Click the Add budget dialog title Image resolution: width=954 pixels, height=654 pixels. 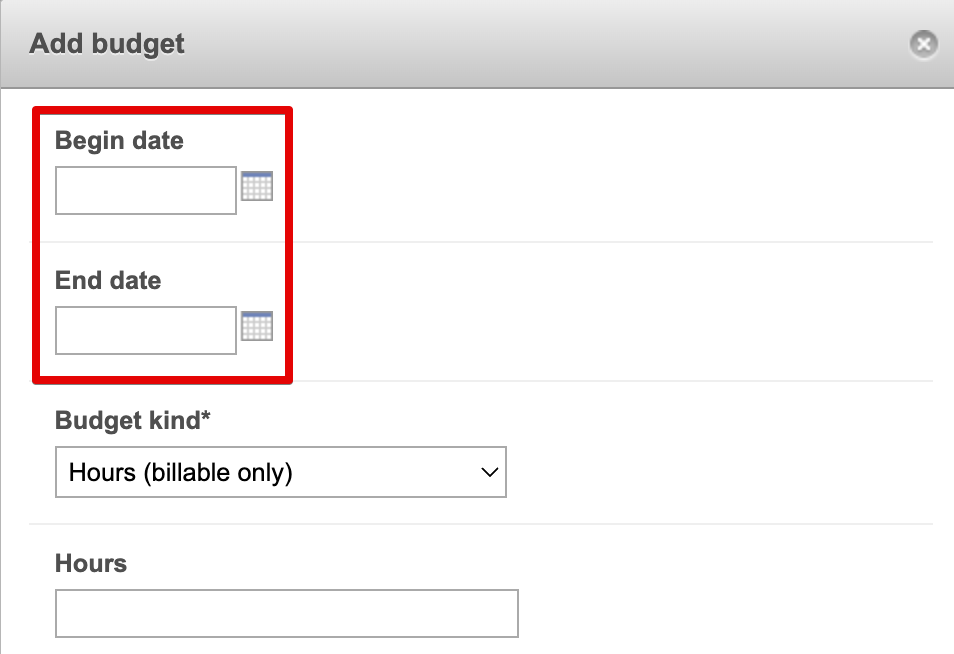pos(107,44)
